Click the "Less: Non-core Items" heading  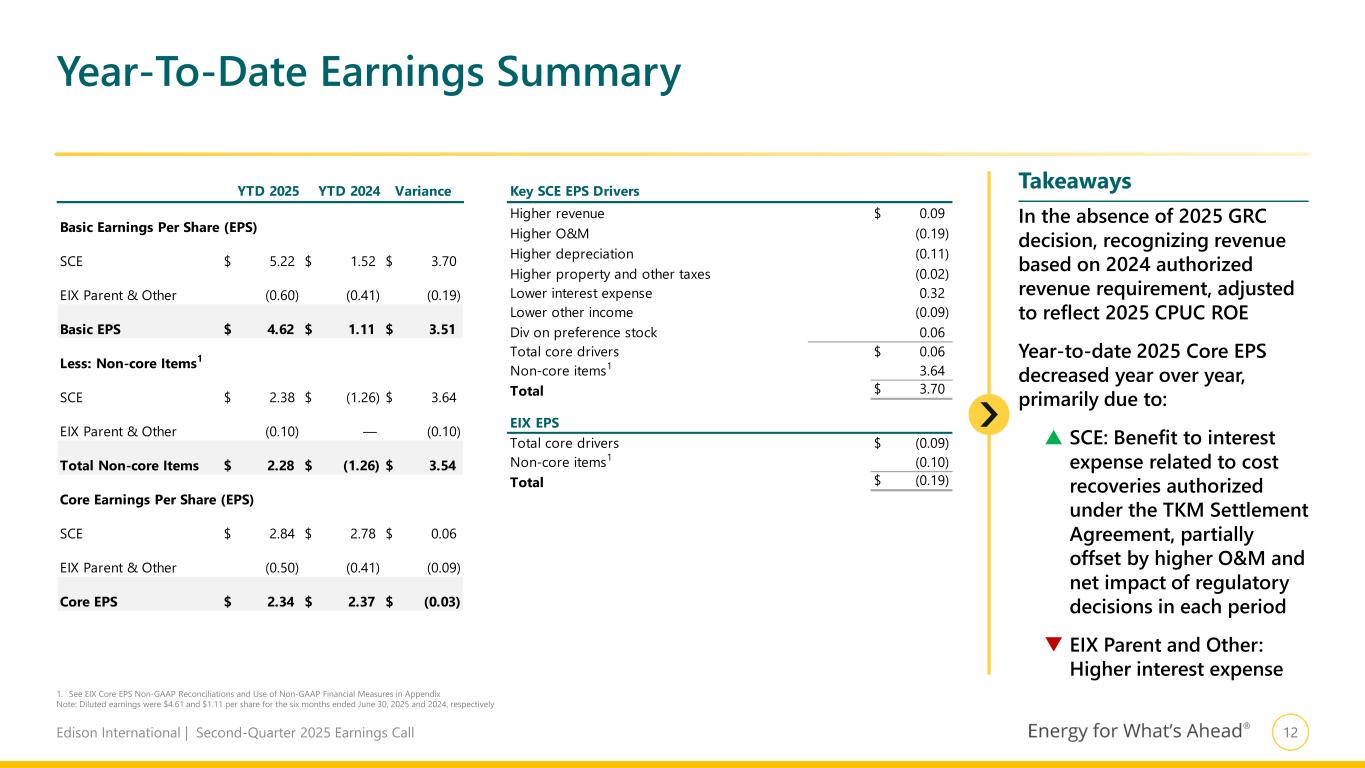[131, 363]
